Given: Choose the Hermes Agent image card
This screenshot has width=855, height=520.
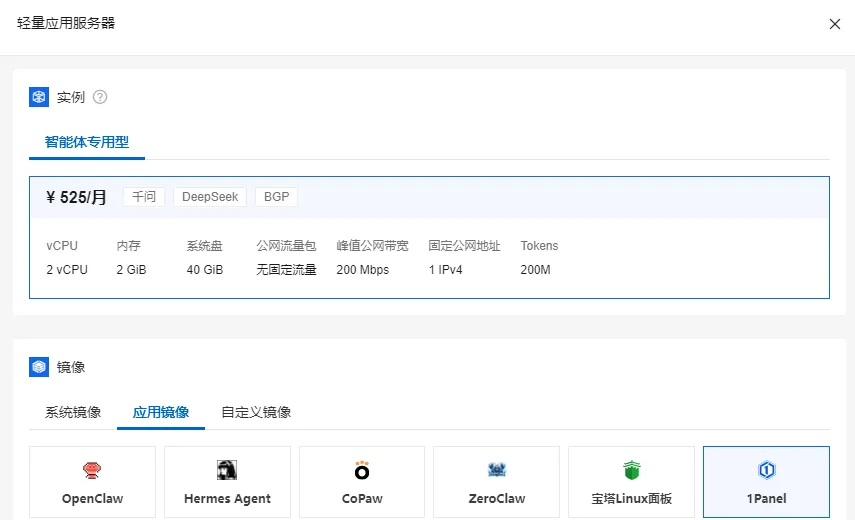Looking at the screenshot, I should (x=227, y=482).
